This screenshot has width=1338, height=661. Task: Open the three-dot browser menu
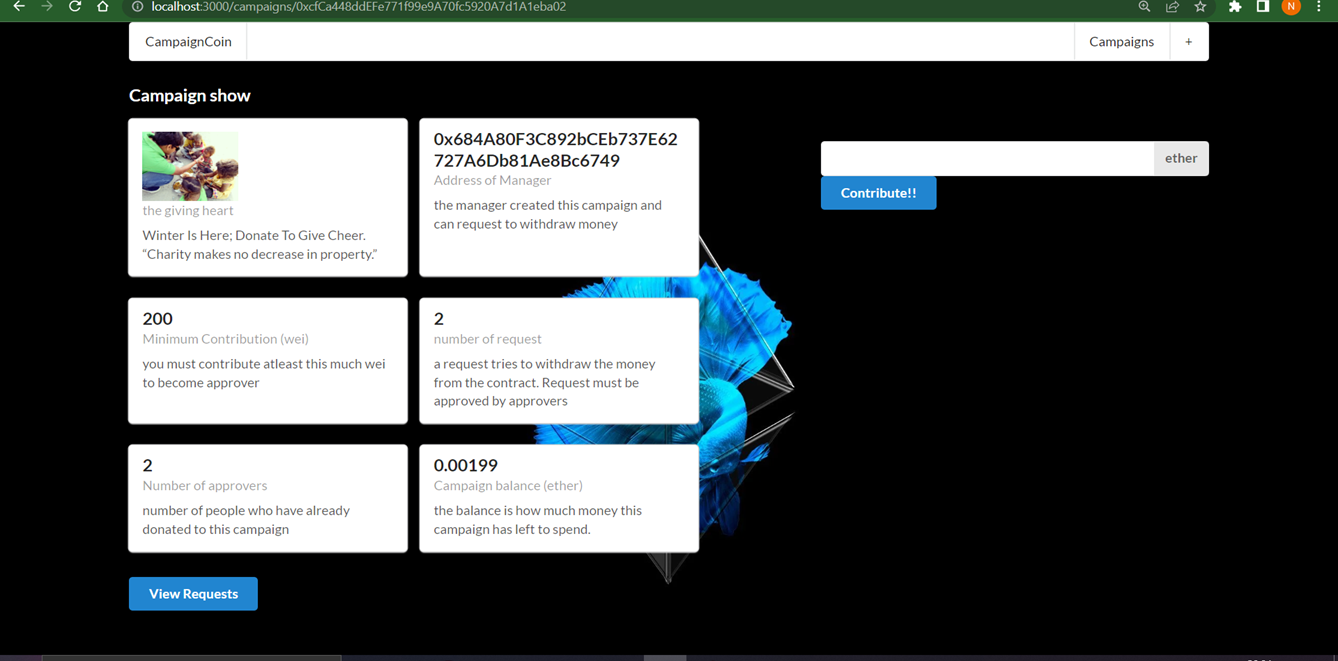click(x=1319, y=7)
